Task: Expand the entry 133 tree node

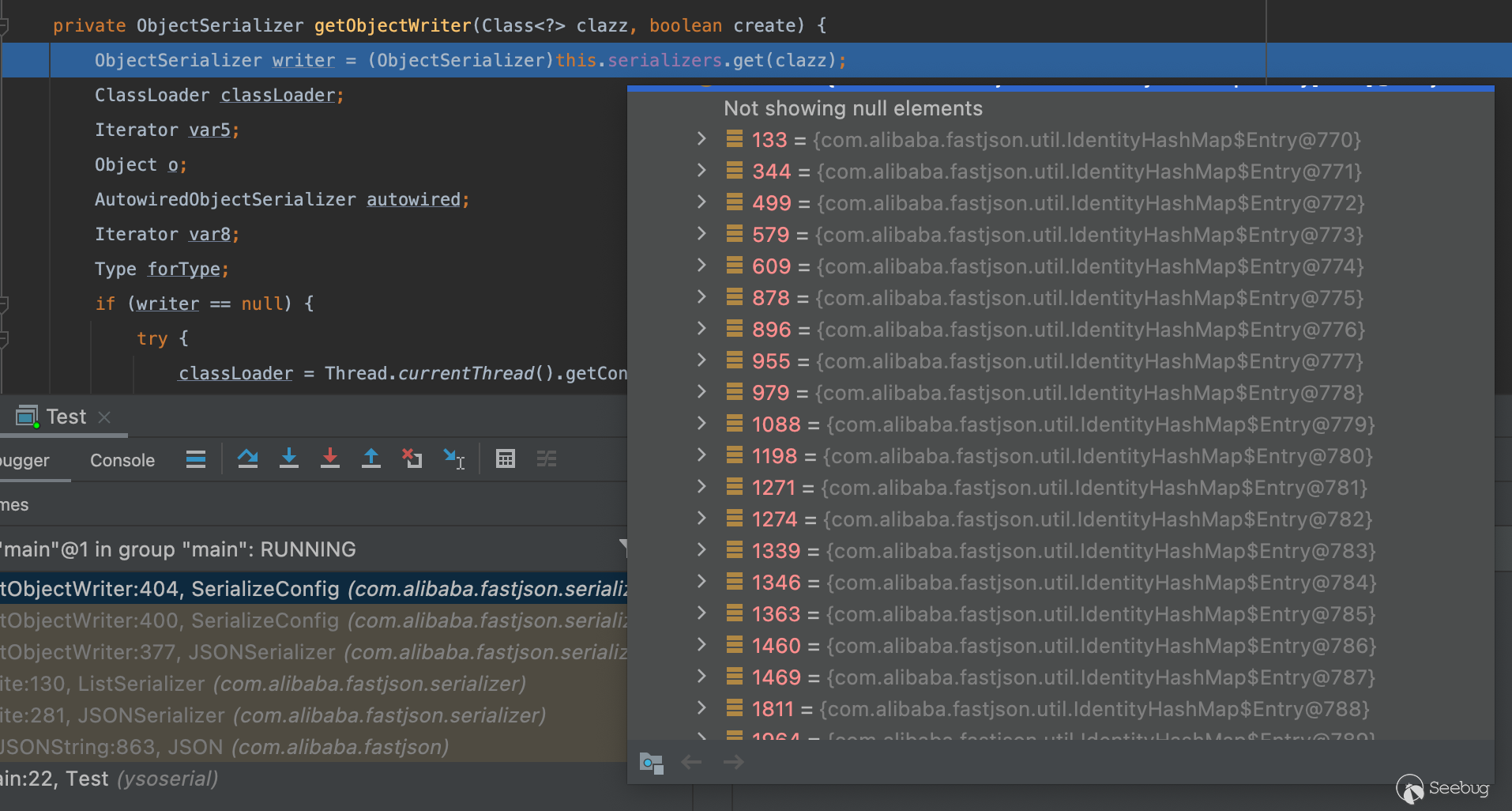Action: (701, 139)
